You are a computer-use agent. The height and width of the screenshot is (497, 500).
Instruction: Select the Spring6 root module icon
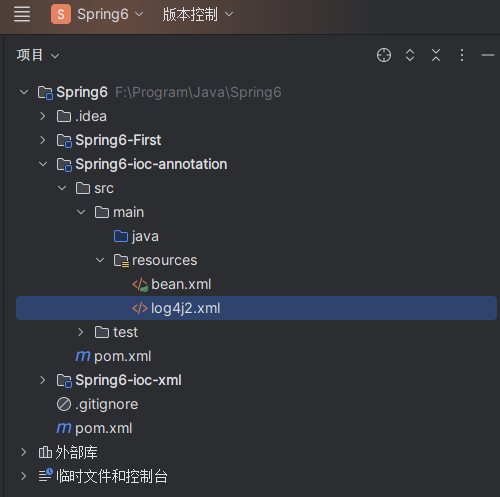click(45, 93)
